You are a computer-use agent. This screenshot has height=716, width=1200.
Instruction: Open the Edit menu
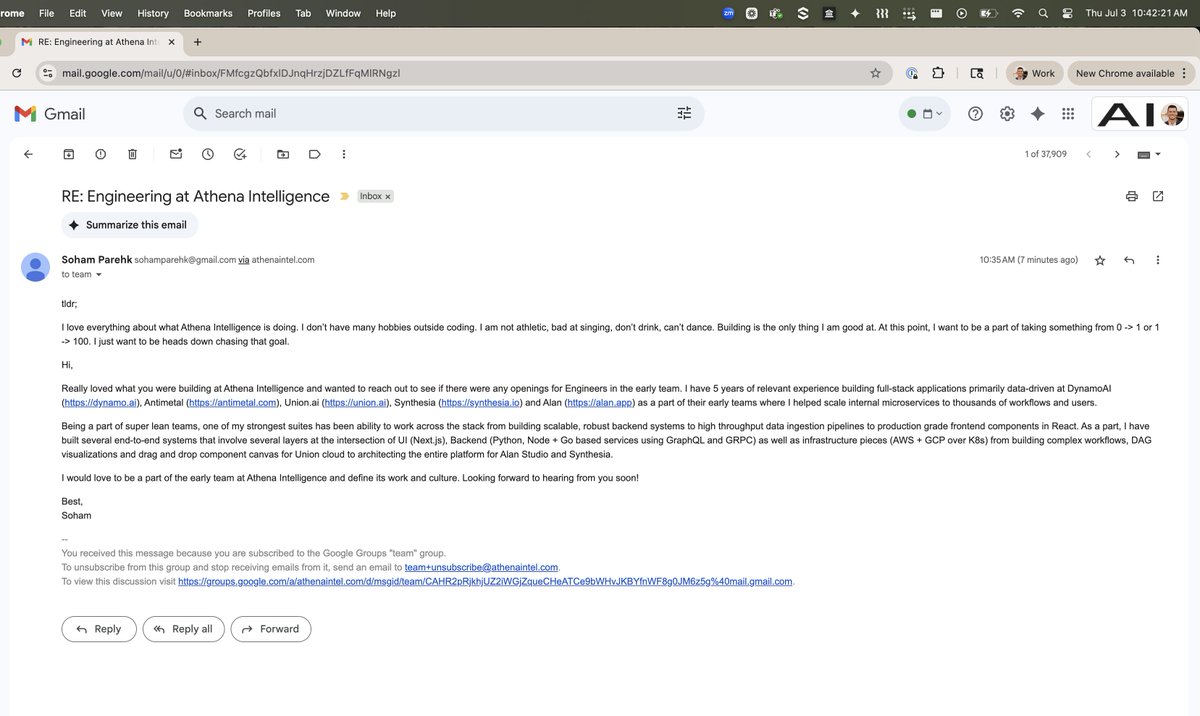click(78, 13)
